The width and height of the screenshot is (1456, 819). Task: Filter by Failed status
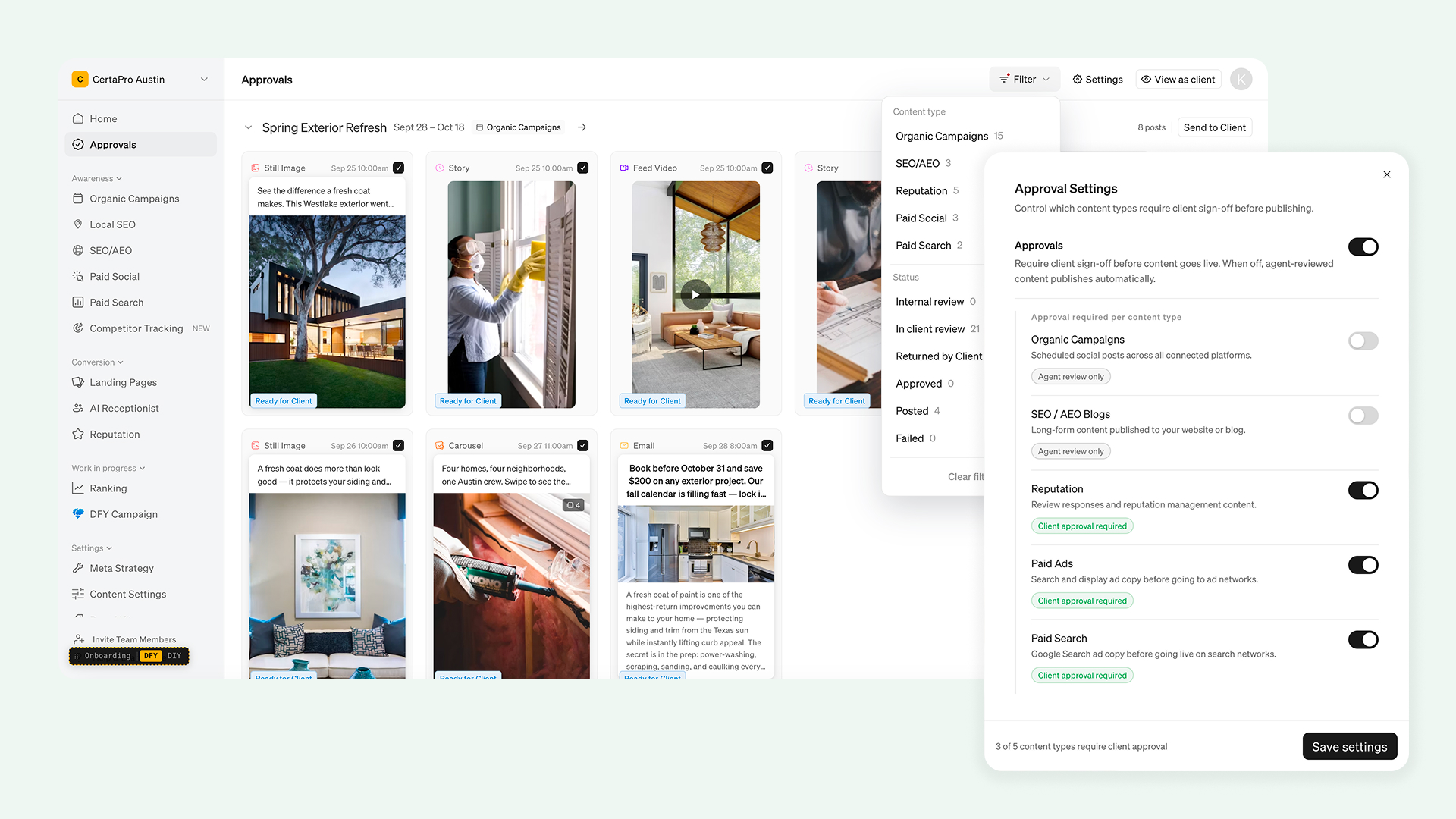pyautogui.click(x=915, y=438)
